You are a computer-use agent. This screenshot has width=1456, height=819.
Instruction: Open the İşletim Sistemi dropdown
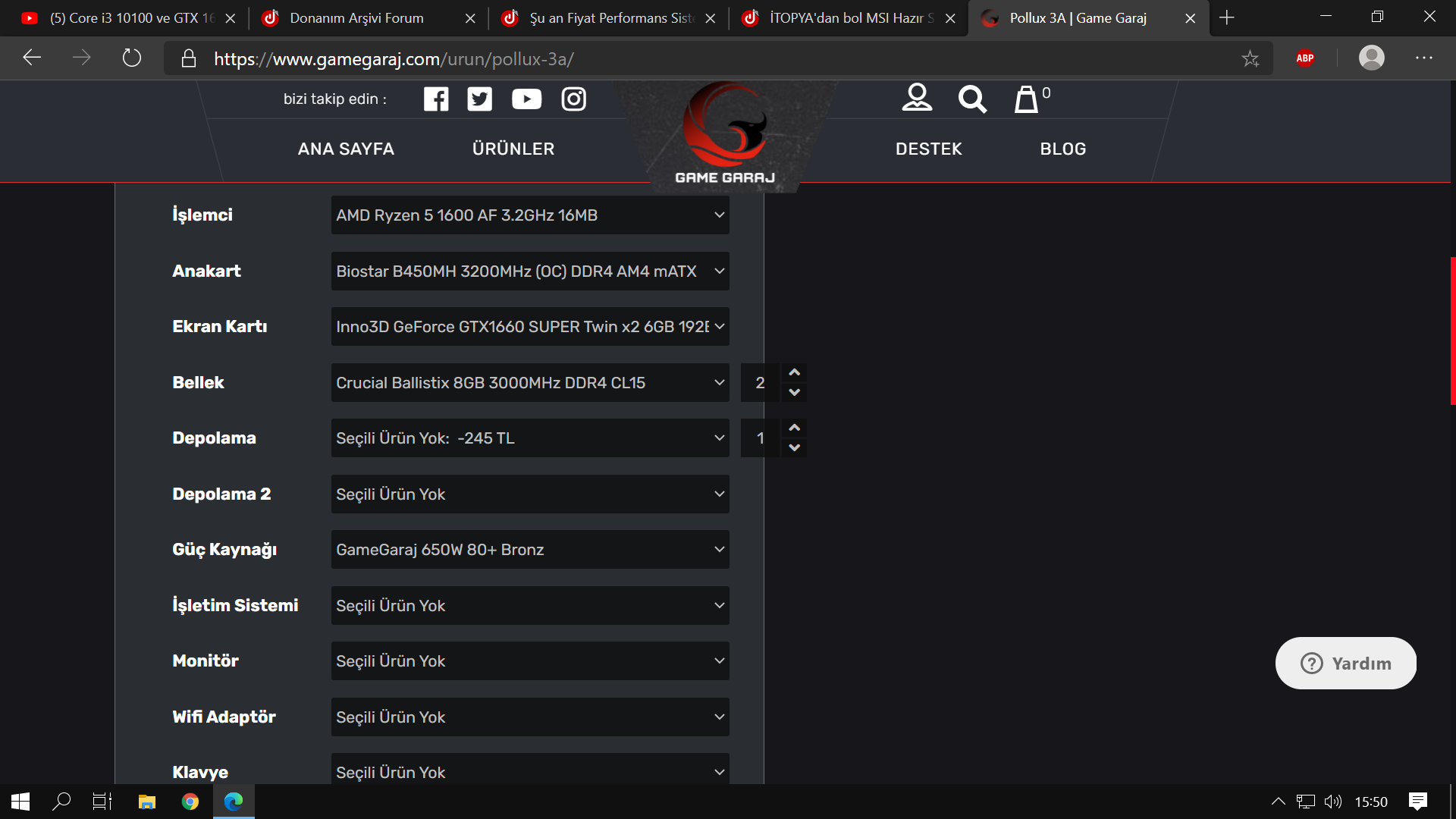click(530, 606)
